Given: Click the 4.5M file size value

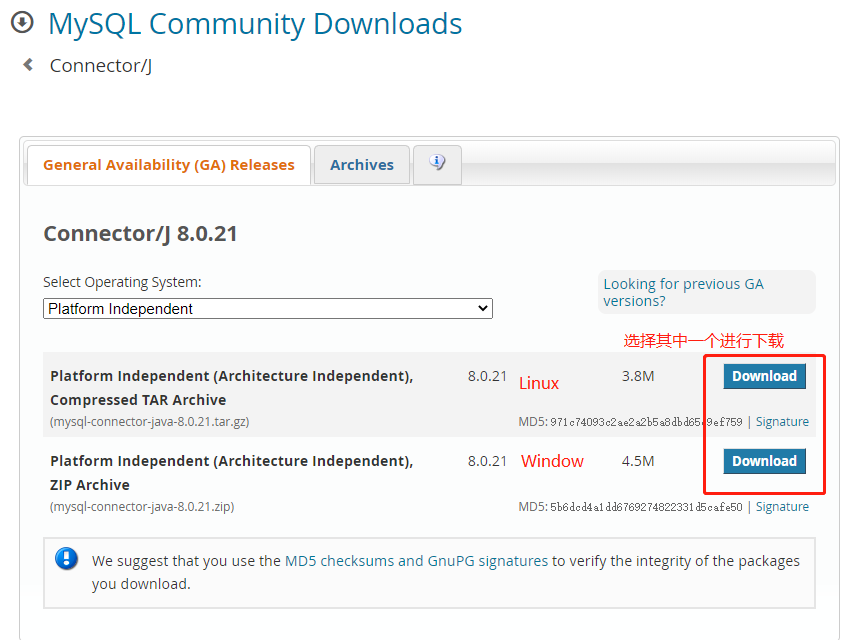Looking at the screenshot, I should point(638,461).
